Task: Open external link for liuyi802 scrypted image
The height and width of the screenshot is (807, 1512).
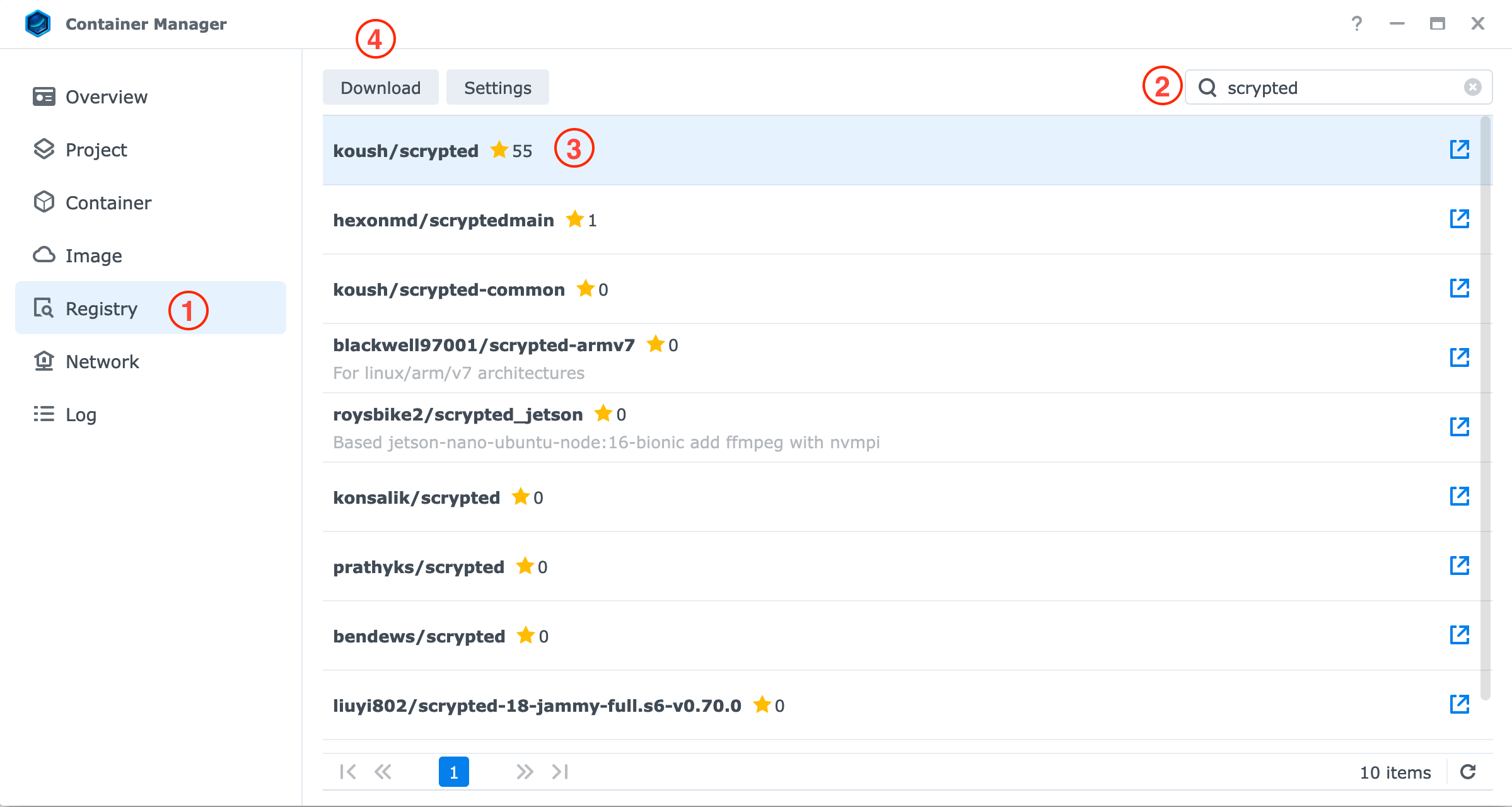Action: 1459,705
